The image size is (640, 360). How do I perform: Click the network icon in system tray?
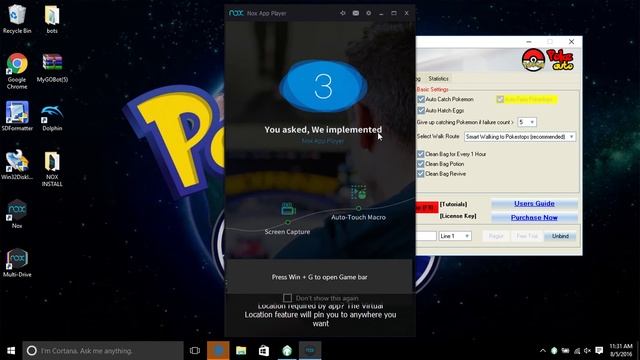tap(577, 351)
